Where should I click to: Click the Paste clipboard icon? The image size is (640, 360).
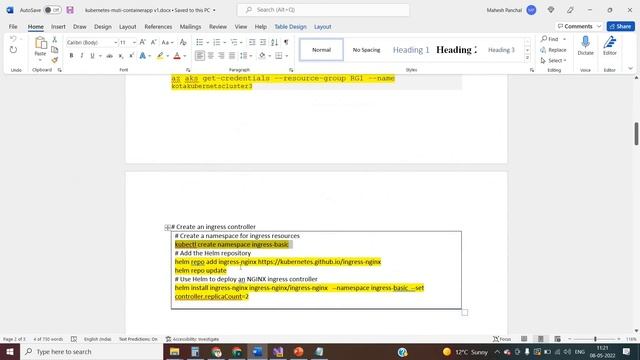click(40, 43)
